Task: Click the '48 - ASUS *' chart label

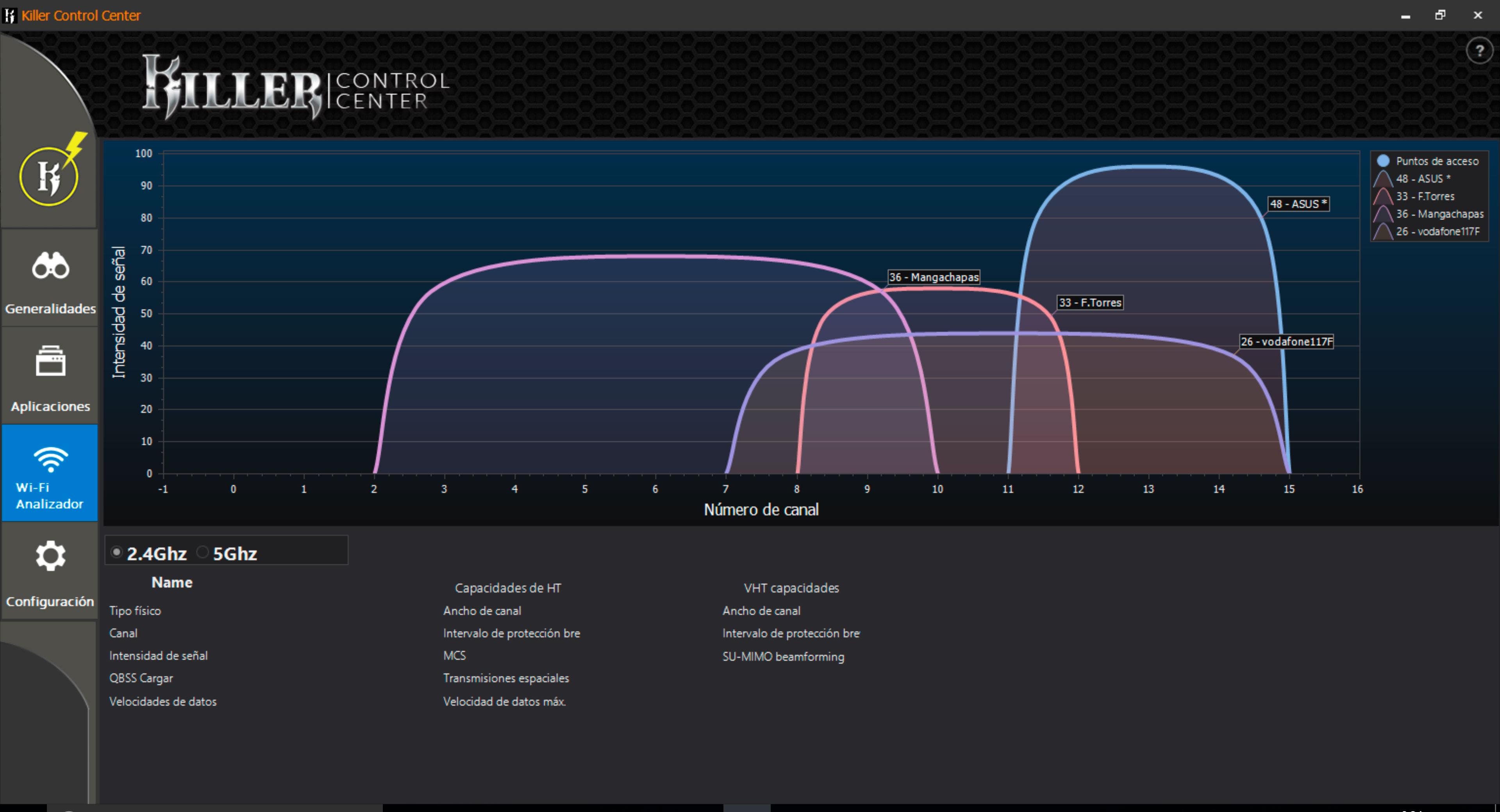Action: click(x=1298, y=204)
